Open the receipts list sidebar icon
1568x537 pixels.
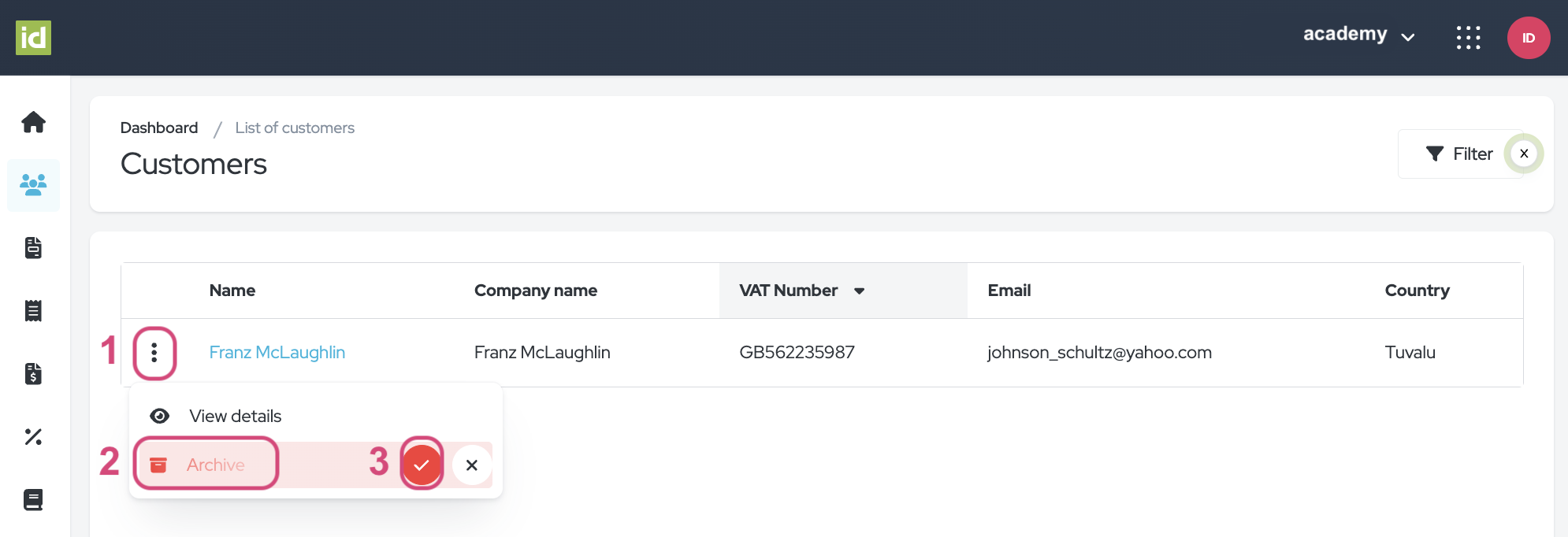pos(33,311)
